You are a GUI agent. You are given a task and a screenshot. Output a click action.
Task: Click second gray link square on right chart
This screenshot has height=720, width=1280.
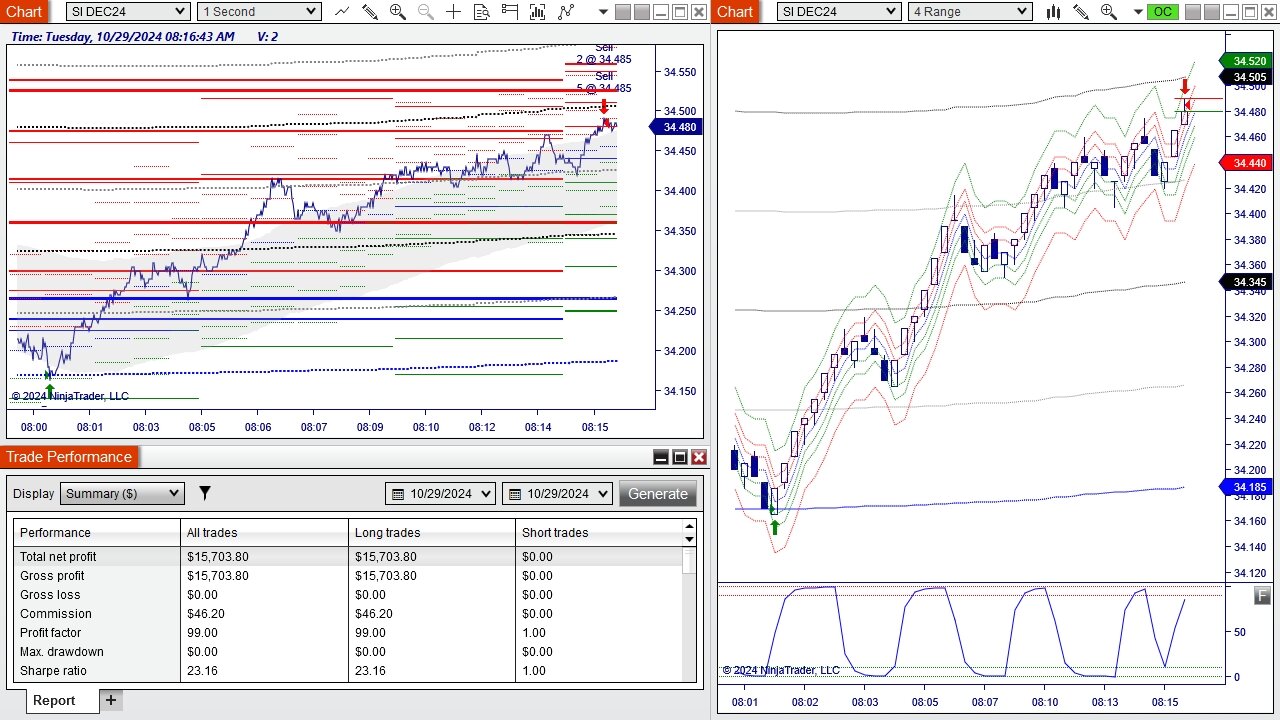[x=1213, y=12]
